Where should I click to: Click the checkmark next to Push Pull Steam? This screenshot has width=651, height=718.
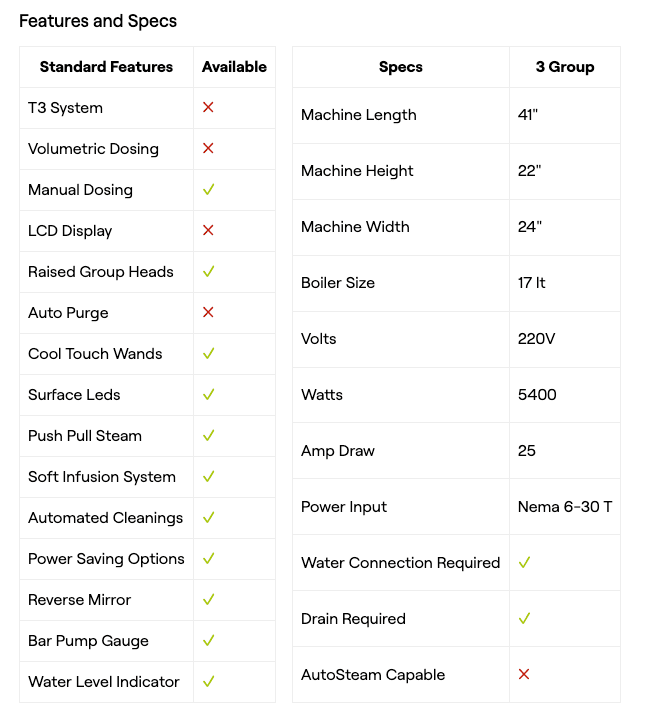tap(208, 435)
